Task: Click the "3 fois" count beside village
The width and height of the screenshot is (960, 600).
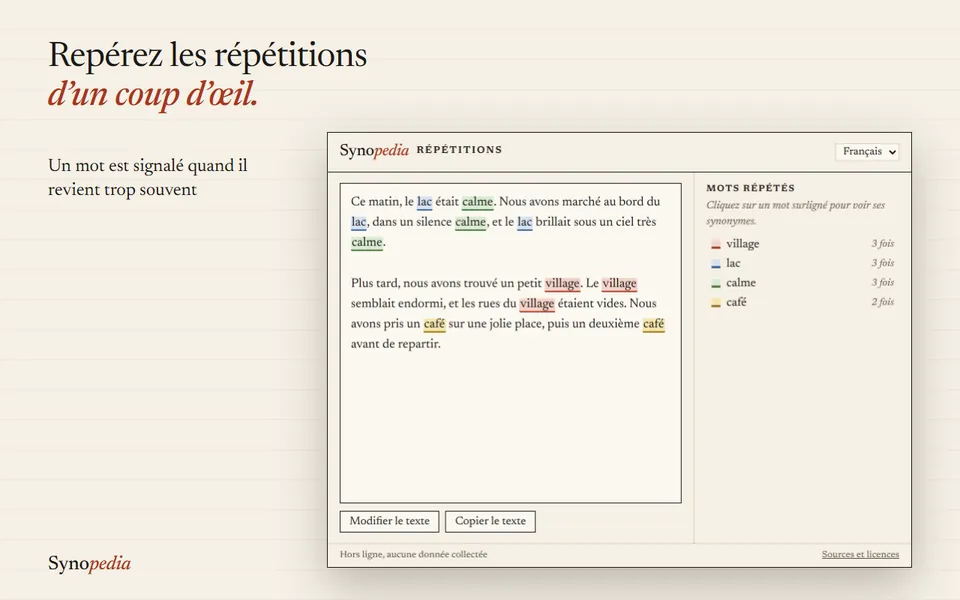Action: pos(882,244)
